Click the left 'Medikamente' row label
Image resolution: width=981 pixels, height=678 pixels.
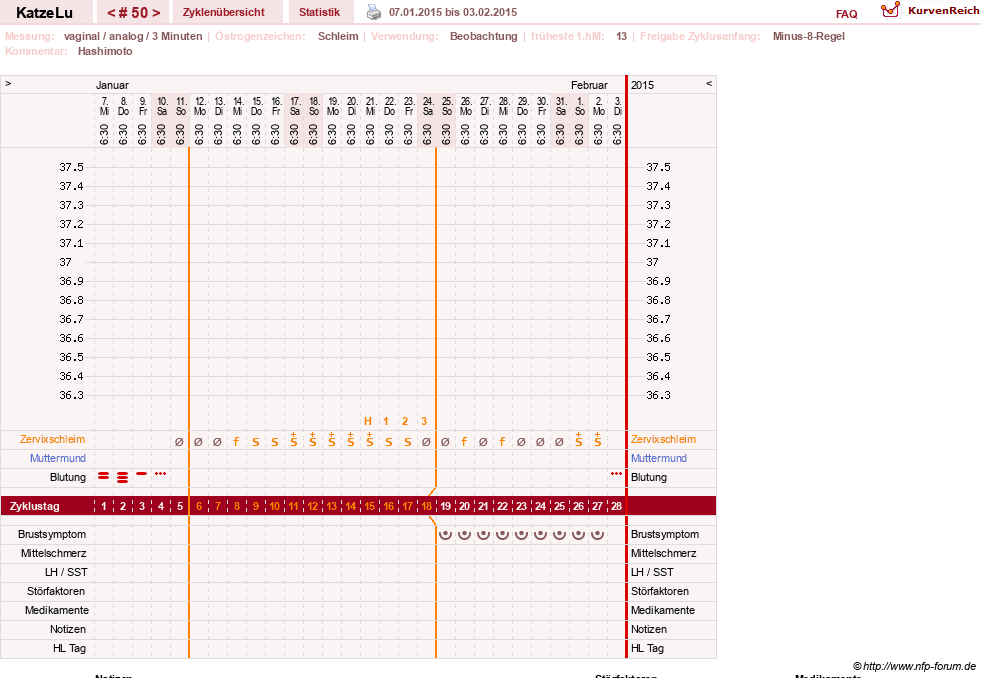(57, 610)
